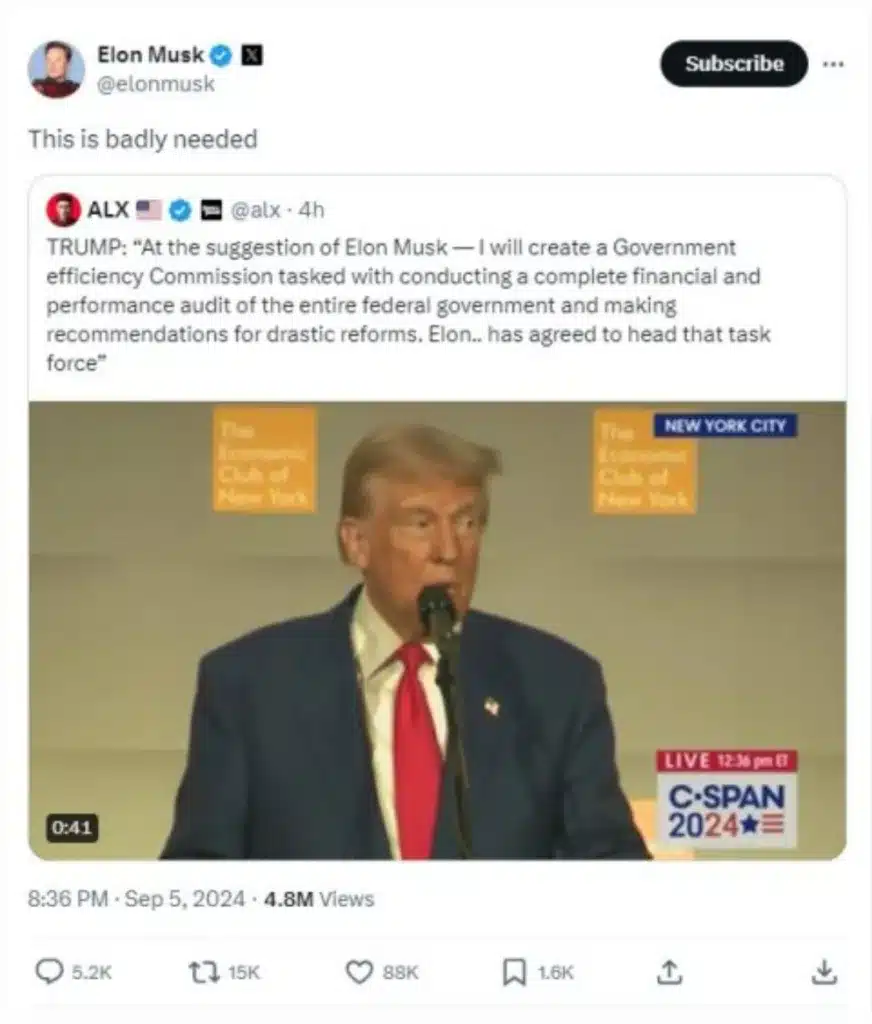Play the embedded C-SPAN video clip
This screenshot has width=872, height=1024.
pos(437,630)
